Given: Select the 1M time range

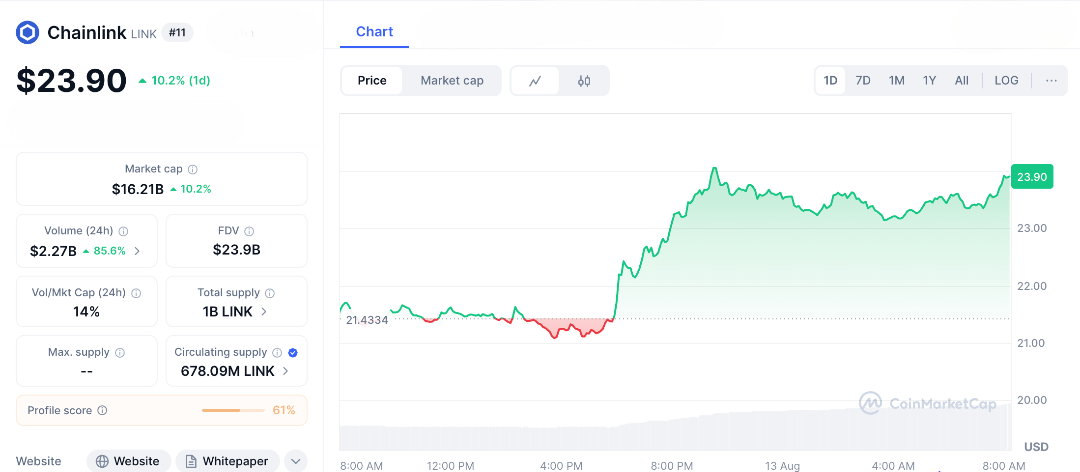Looking at the screenshot, I should click(x=896, y=81).
